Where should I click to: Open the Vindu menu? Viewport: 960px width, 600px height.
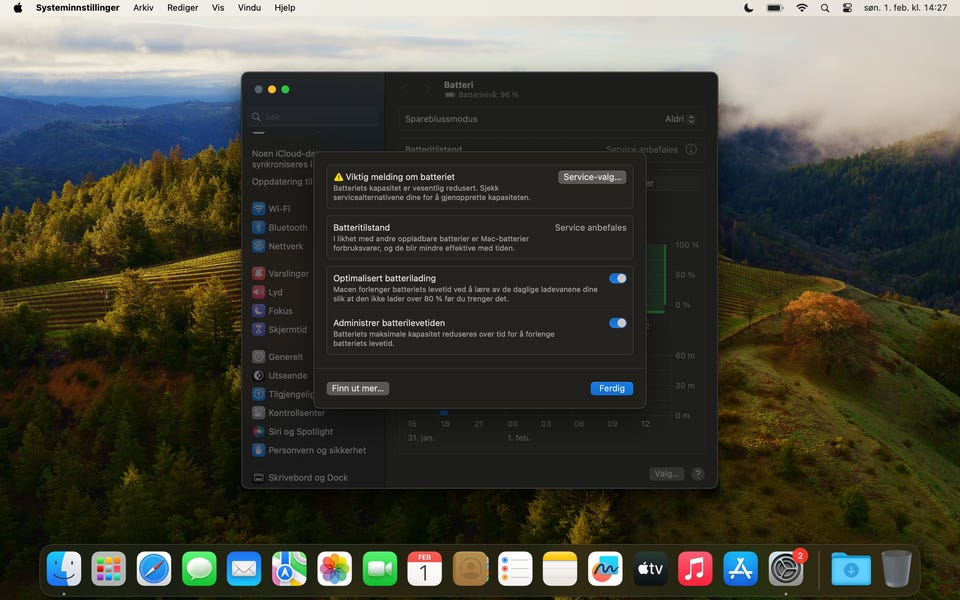[249, 7]
